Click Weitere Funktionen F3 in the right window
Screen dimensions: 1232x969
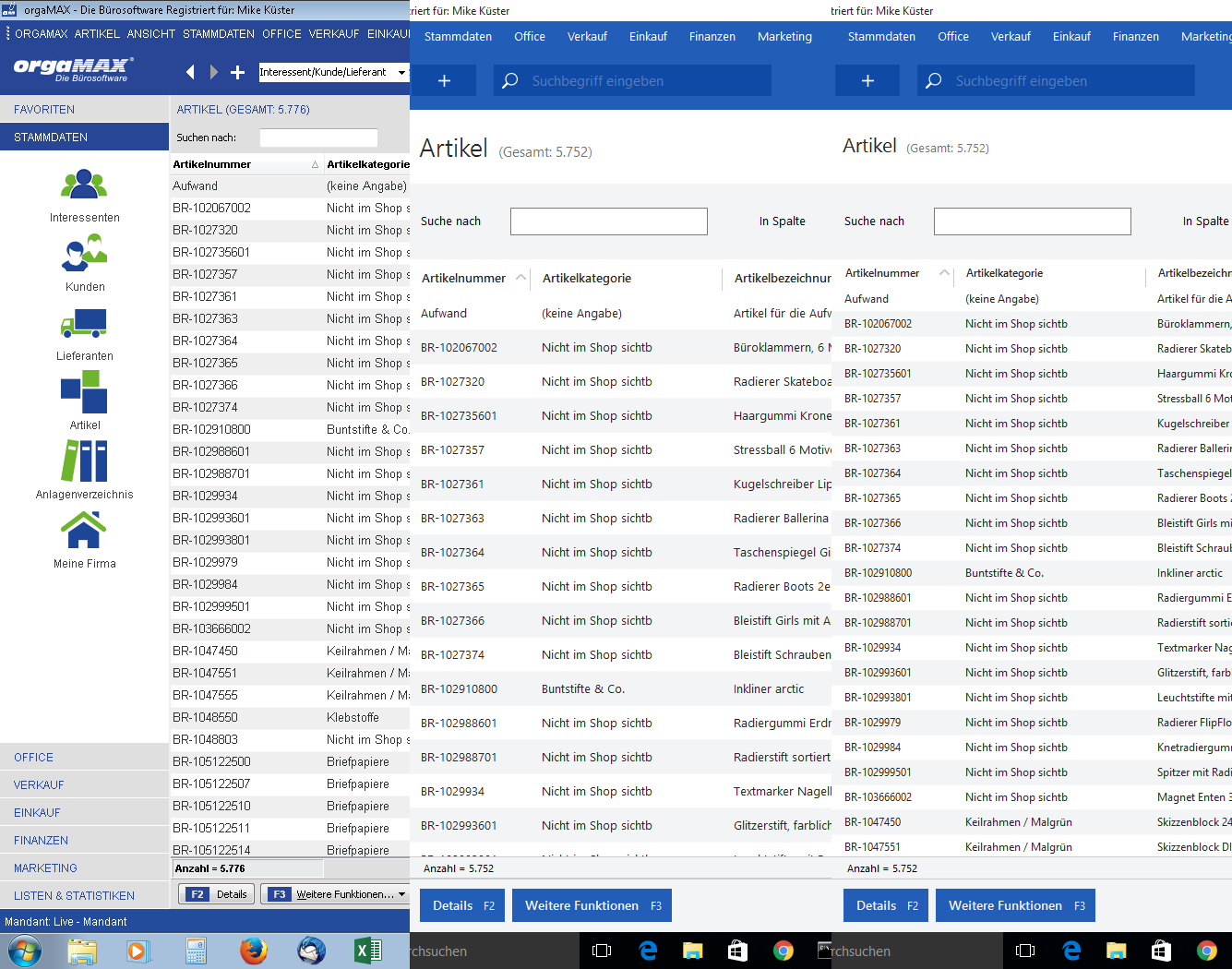(x=1015, y=905)
